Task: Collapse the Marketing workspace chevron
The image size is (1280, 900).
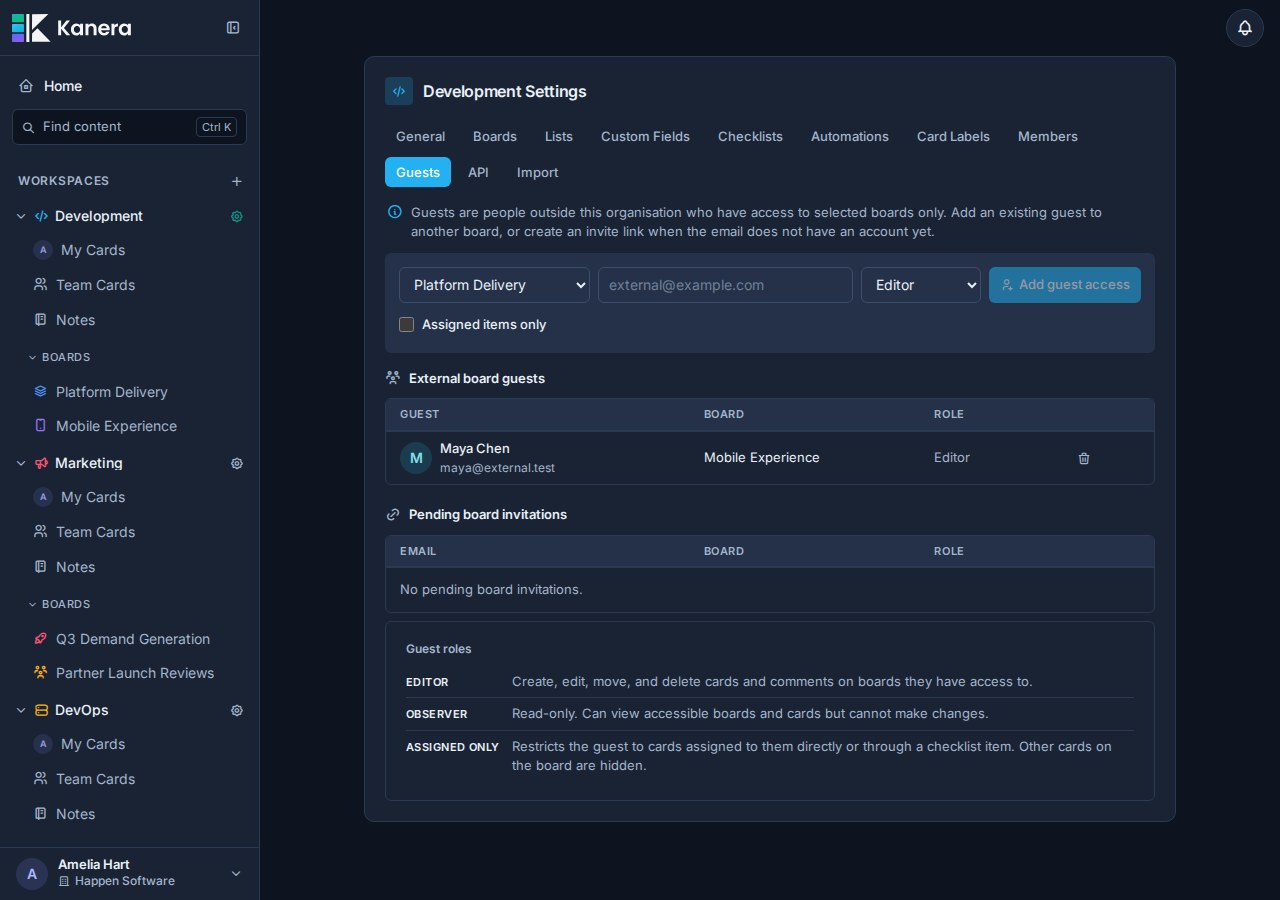Action: point(21,463)
